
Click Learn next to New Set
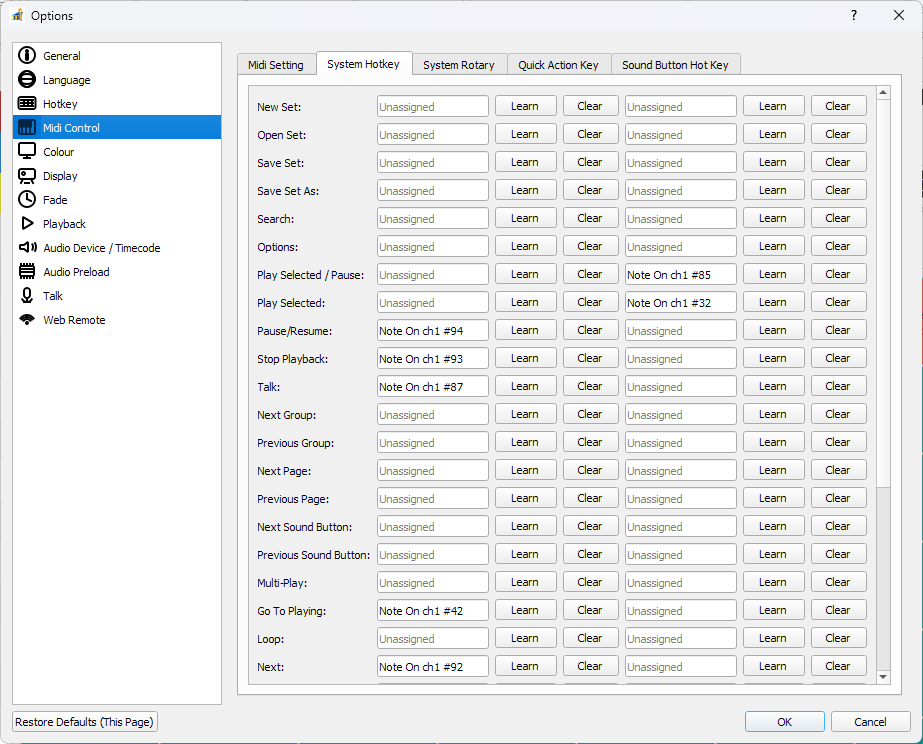525,105
